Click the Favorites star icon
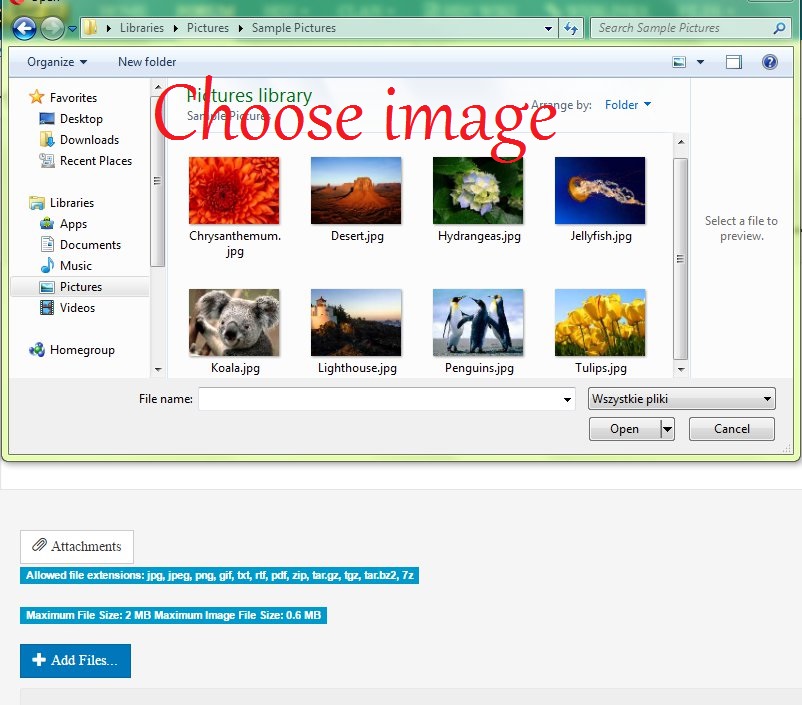The image size is (802, 705). pos(36,97)
